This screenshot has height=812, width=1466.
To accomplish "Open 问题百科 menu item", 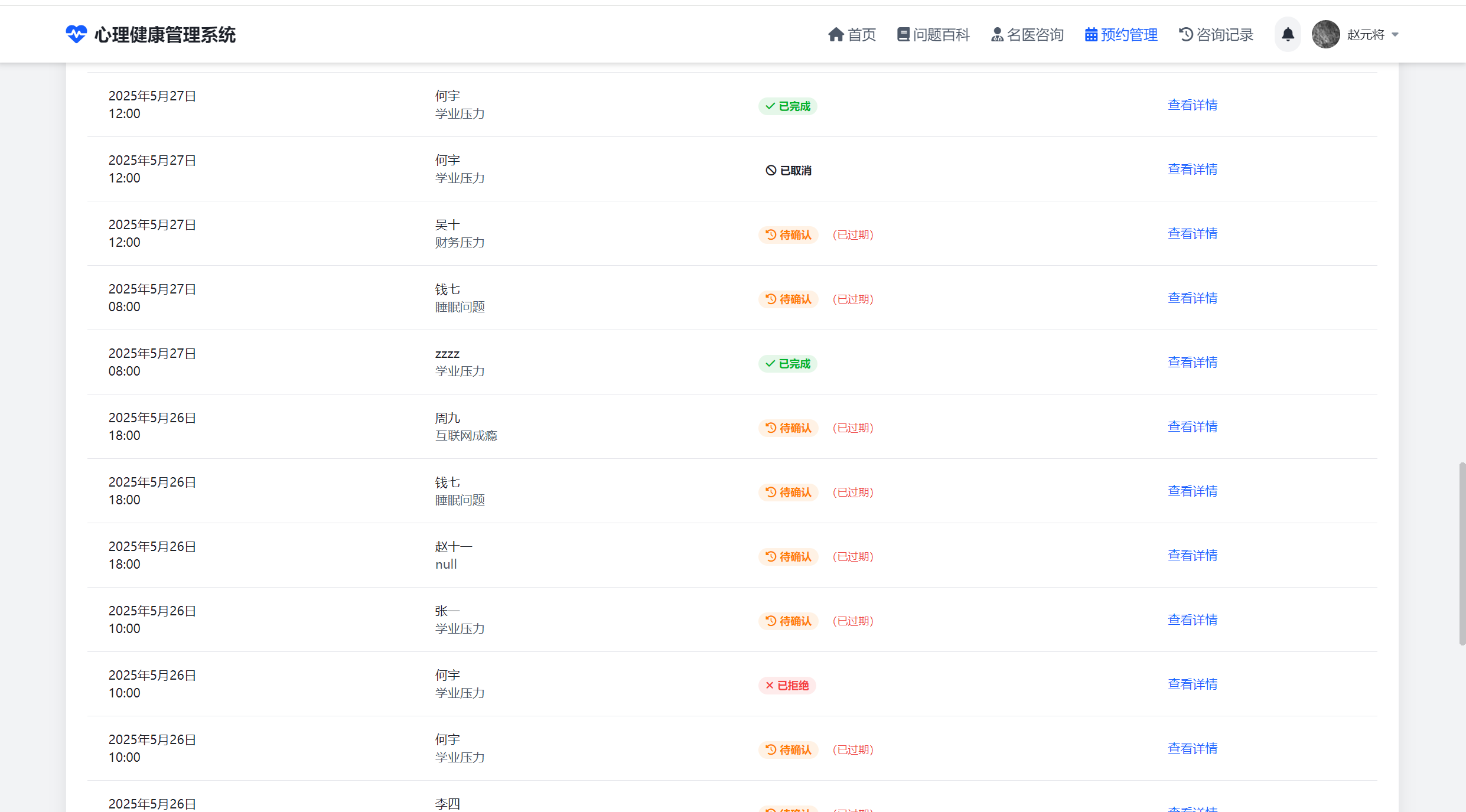I will pos(933,35).
